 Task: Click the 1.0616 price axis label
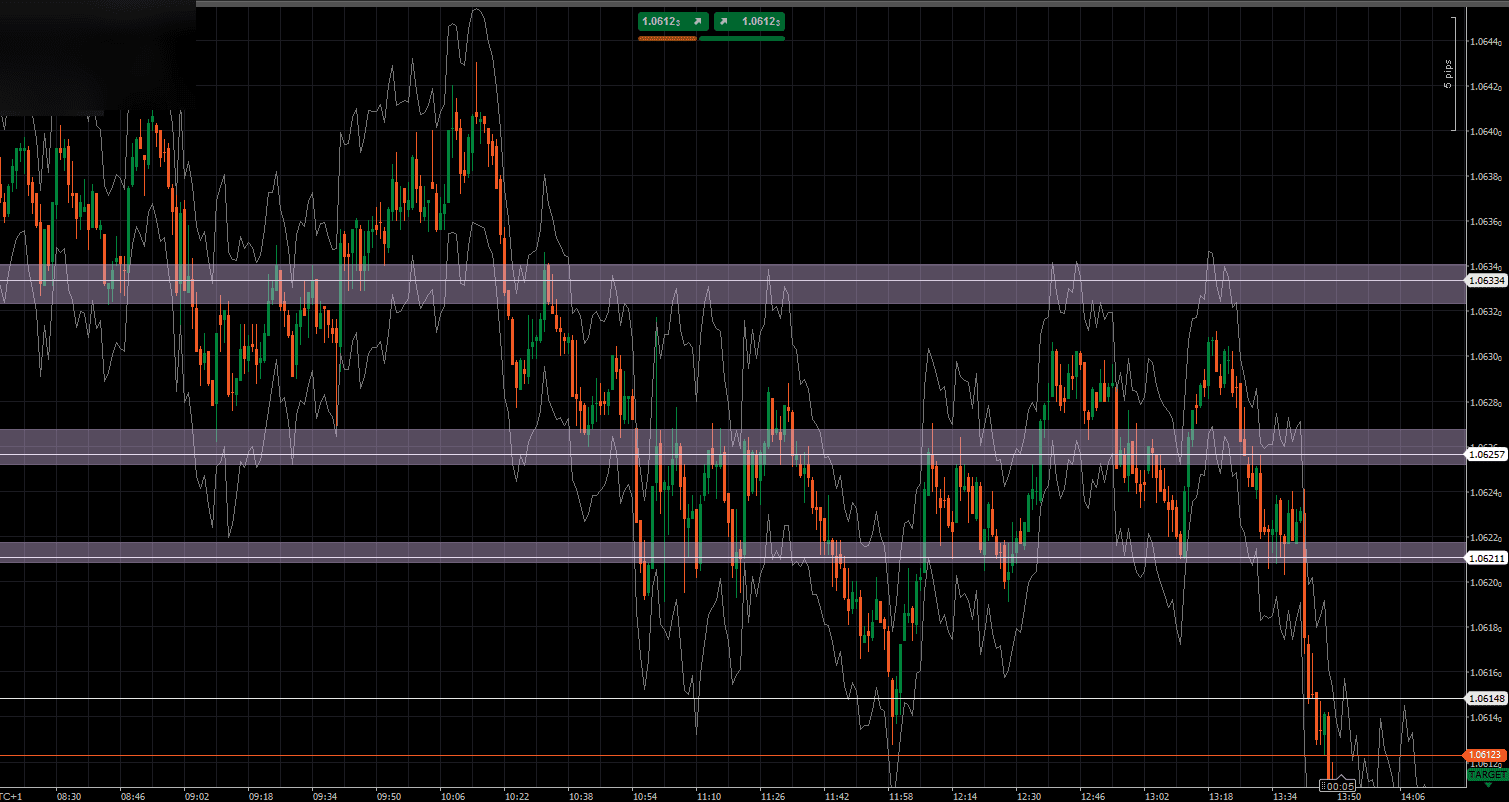tap(1484, 673)
